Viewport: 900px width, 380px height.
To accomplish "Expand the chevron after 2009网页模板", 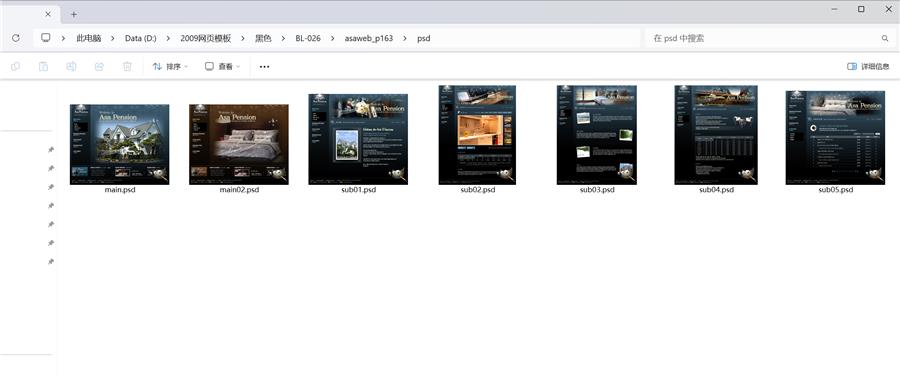I will pos(243,38).
